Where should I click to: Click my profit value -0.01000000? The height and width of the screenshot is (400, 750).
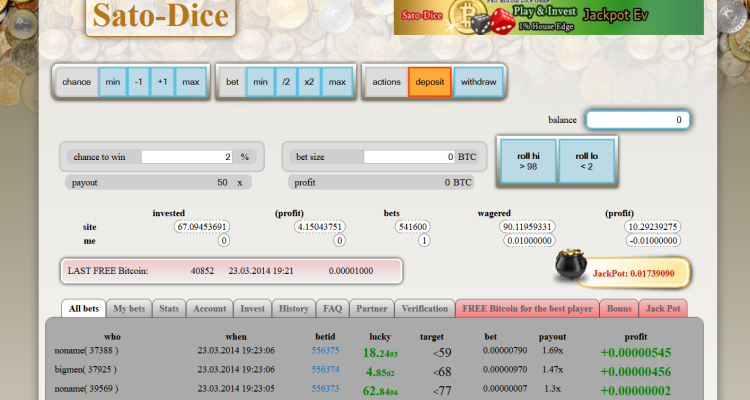click(653, 240)
